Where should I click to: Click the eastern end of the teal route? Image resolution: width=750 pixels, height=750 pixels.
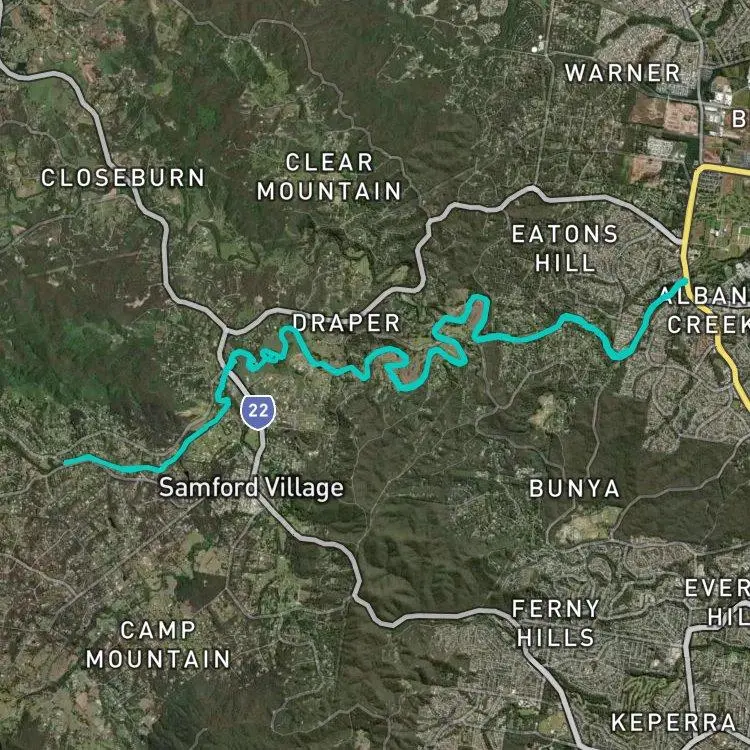684,280
